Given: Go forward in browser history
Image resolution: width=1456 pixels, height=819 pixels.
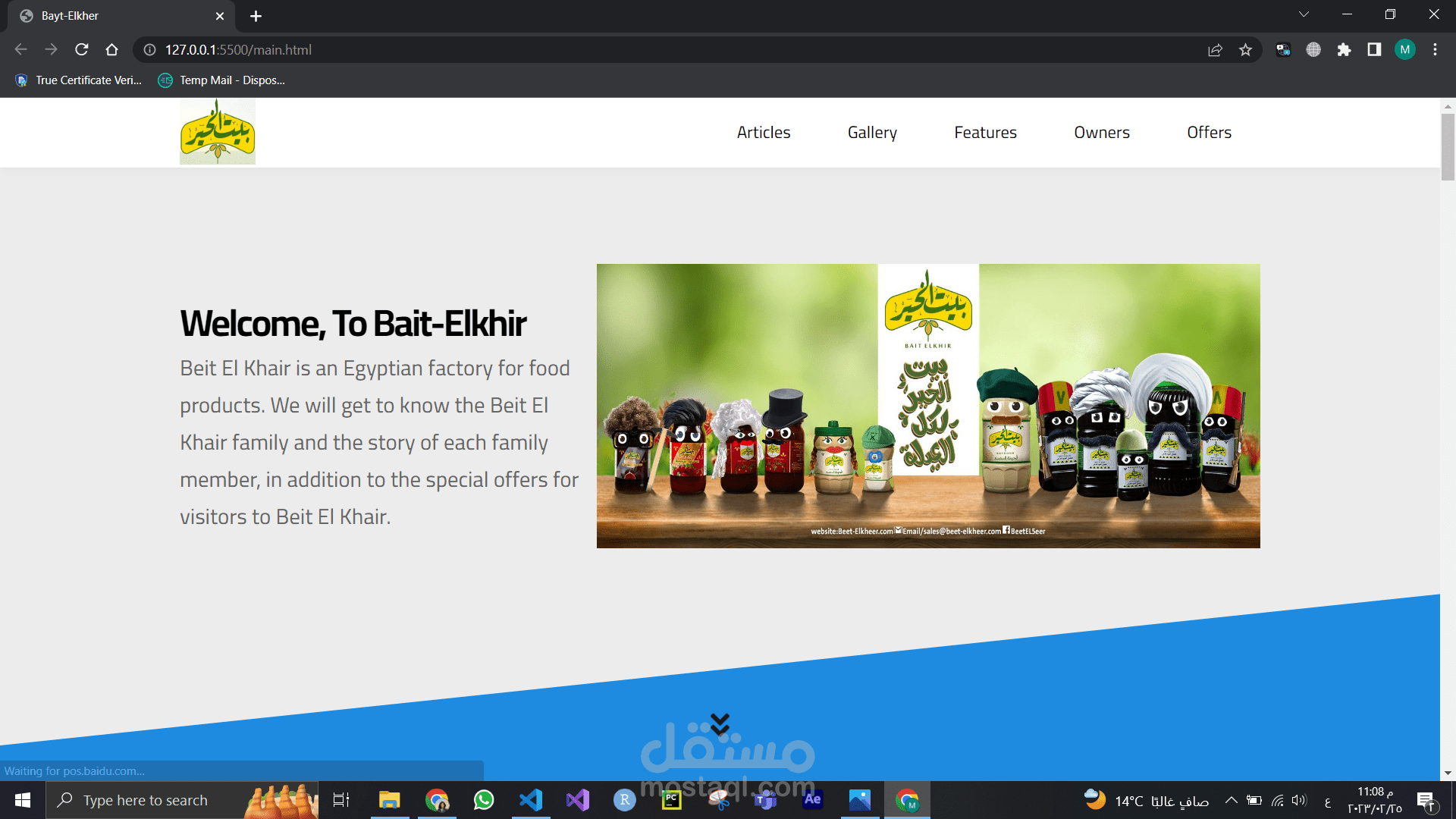Looking at the screenshot, I should pos(51,49).
